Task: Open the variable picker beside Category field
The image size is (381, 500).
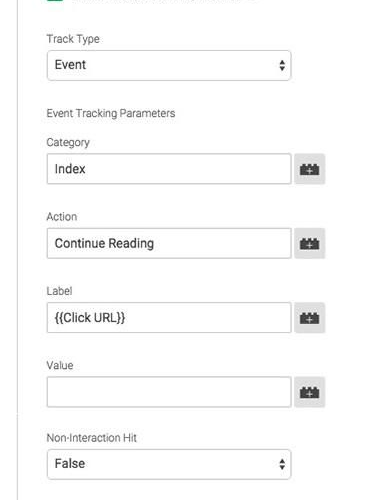Action: click(x=309, y=169)
